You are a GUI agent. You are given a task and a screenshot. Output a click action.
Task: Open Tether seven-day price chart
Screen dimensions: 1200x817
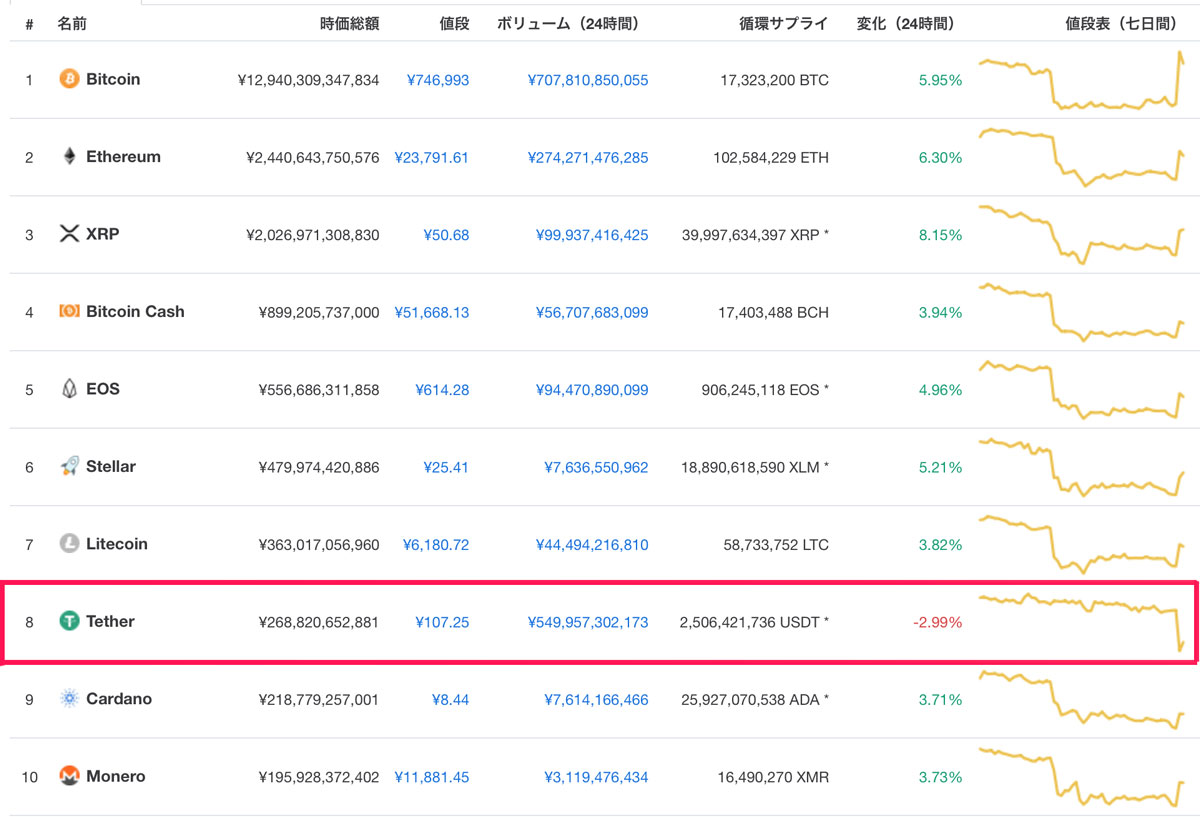pyautogui.click(x=1082, y=622)
